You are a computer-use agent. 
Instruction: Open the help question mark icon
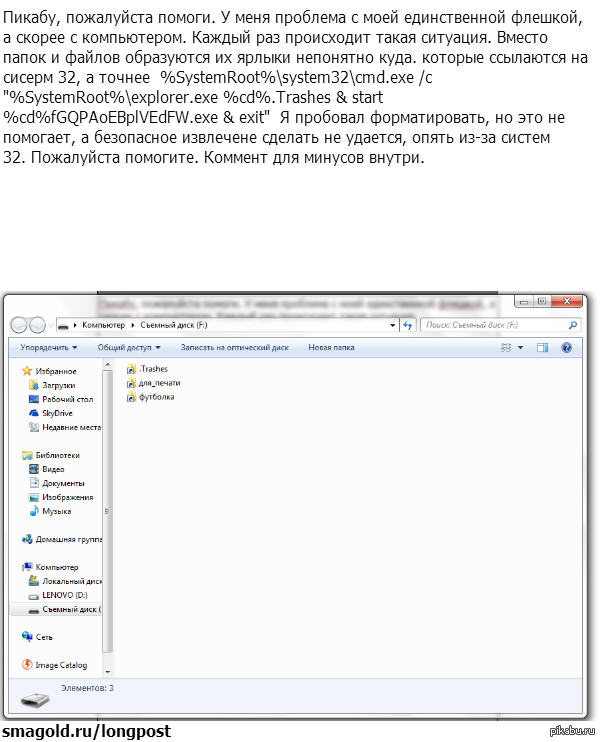[x=566, y=348]
